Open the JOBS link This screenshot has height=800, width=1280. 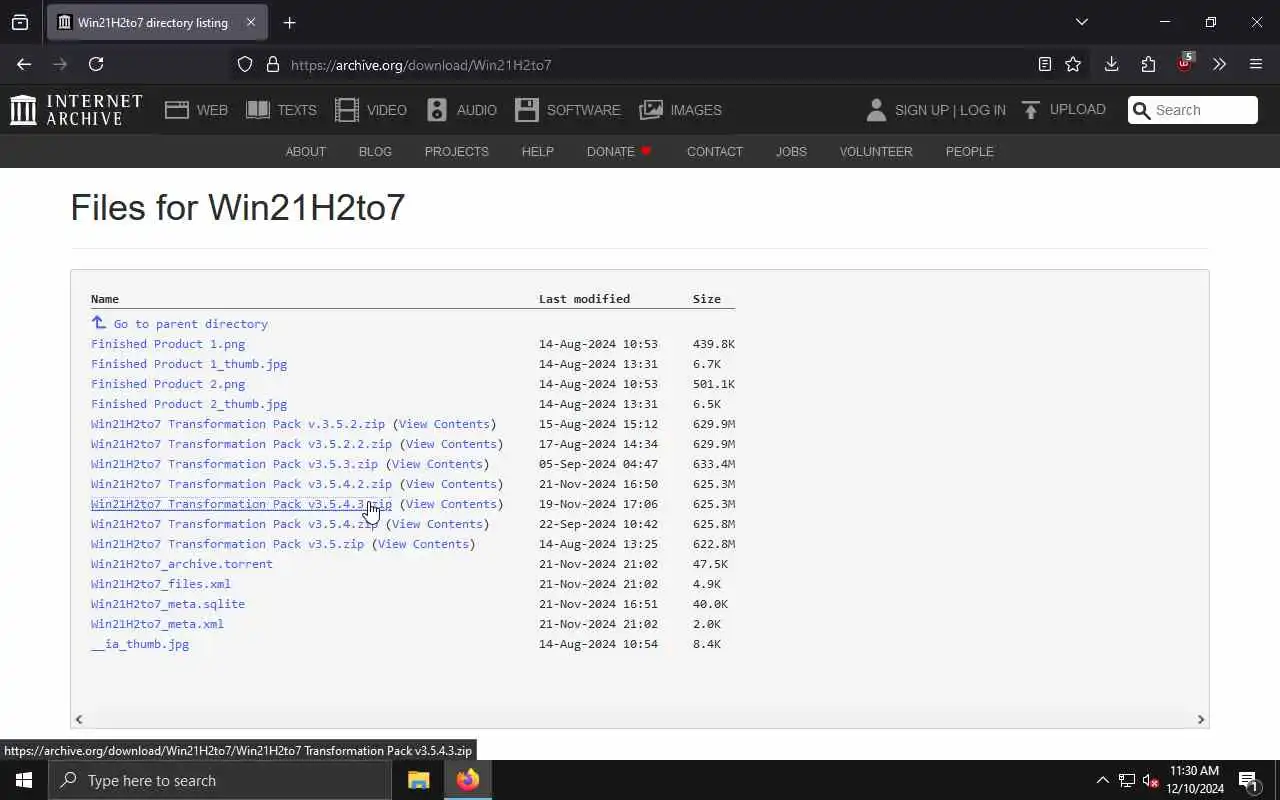[791, 152]
